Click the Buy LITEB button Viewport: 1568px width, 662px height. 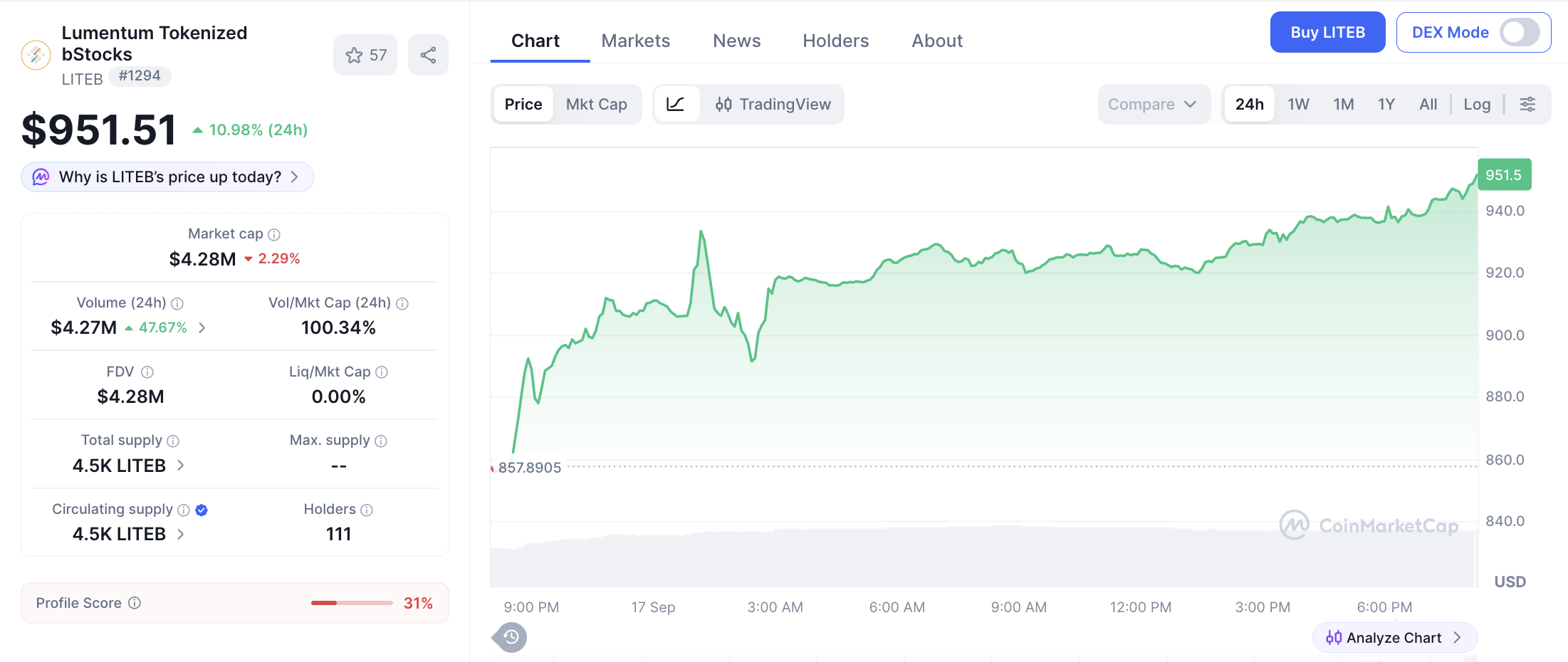point(1327,32)
